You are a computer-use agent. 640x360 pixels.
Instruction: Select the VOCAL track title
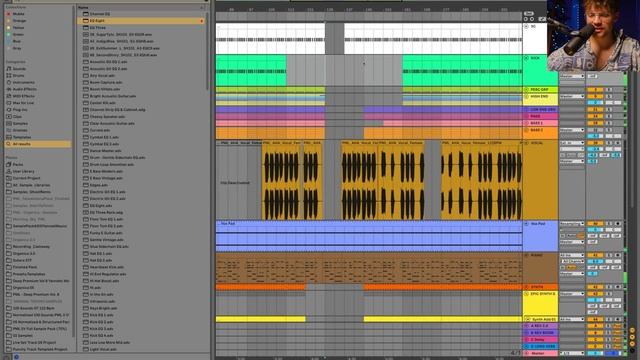pyautogui.click(x=537, y=143)
